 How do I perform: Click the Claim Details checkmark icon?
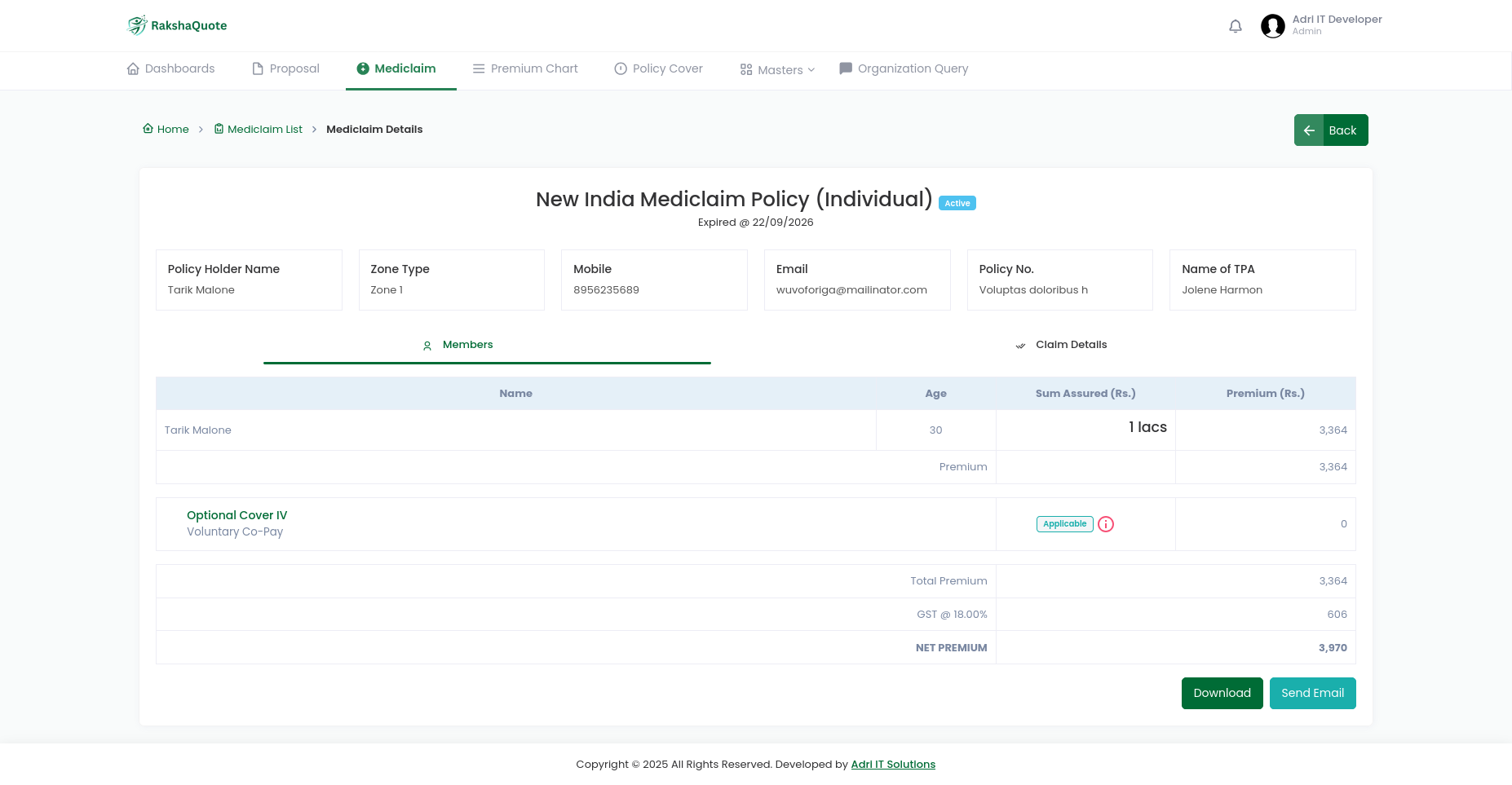click(1020, 346)
